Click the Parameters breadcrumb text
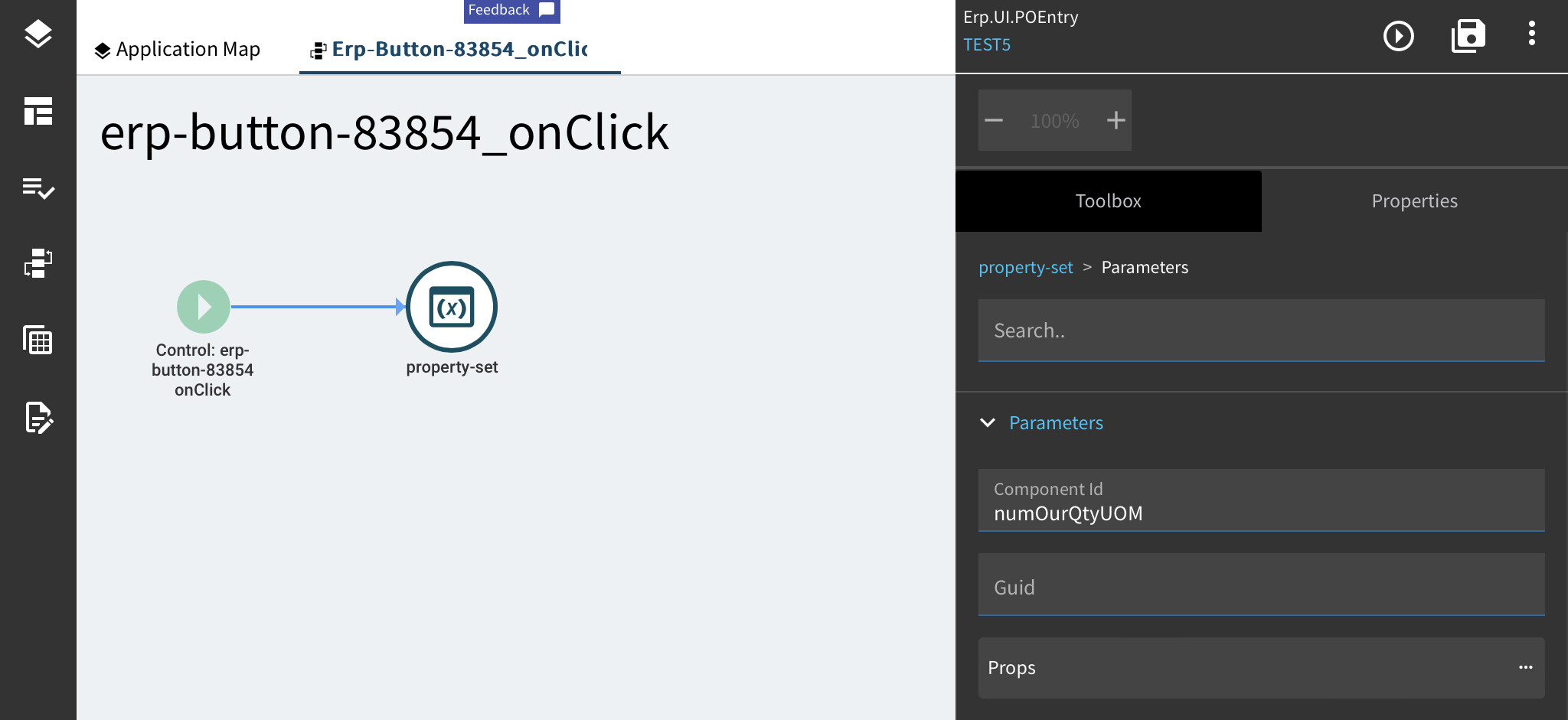Screen dimensions: 1568x720 pos(1145,268)
